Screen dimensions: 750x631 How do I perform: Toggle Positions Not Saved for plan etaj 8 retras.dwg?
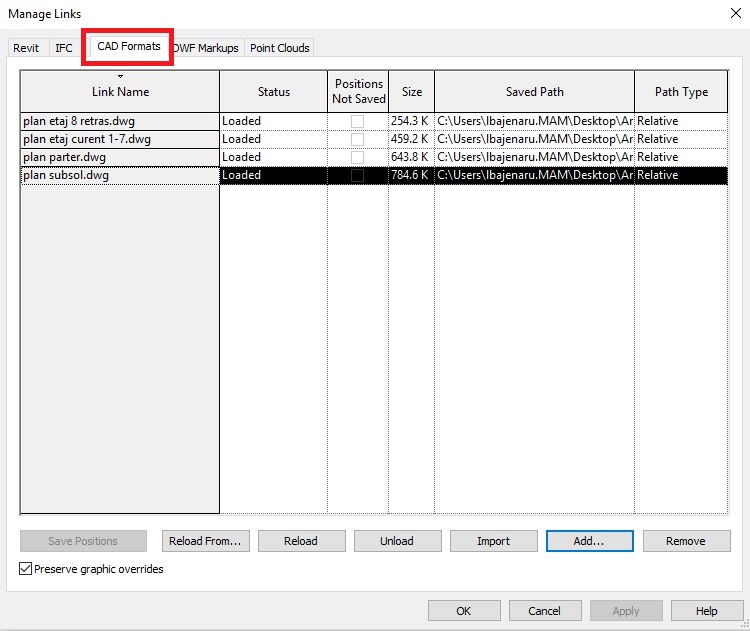pos(357,122)
